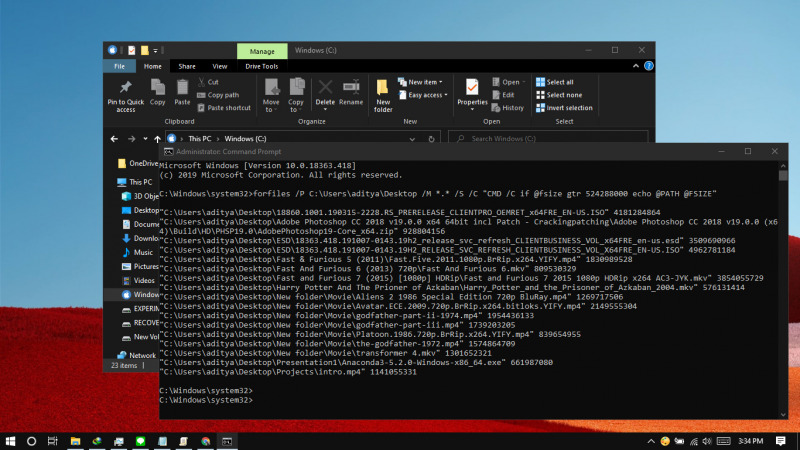Screen dimensions: 800x450
Task: Click the Paste icon in ribbon
Action: tap(182, 92)
